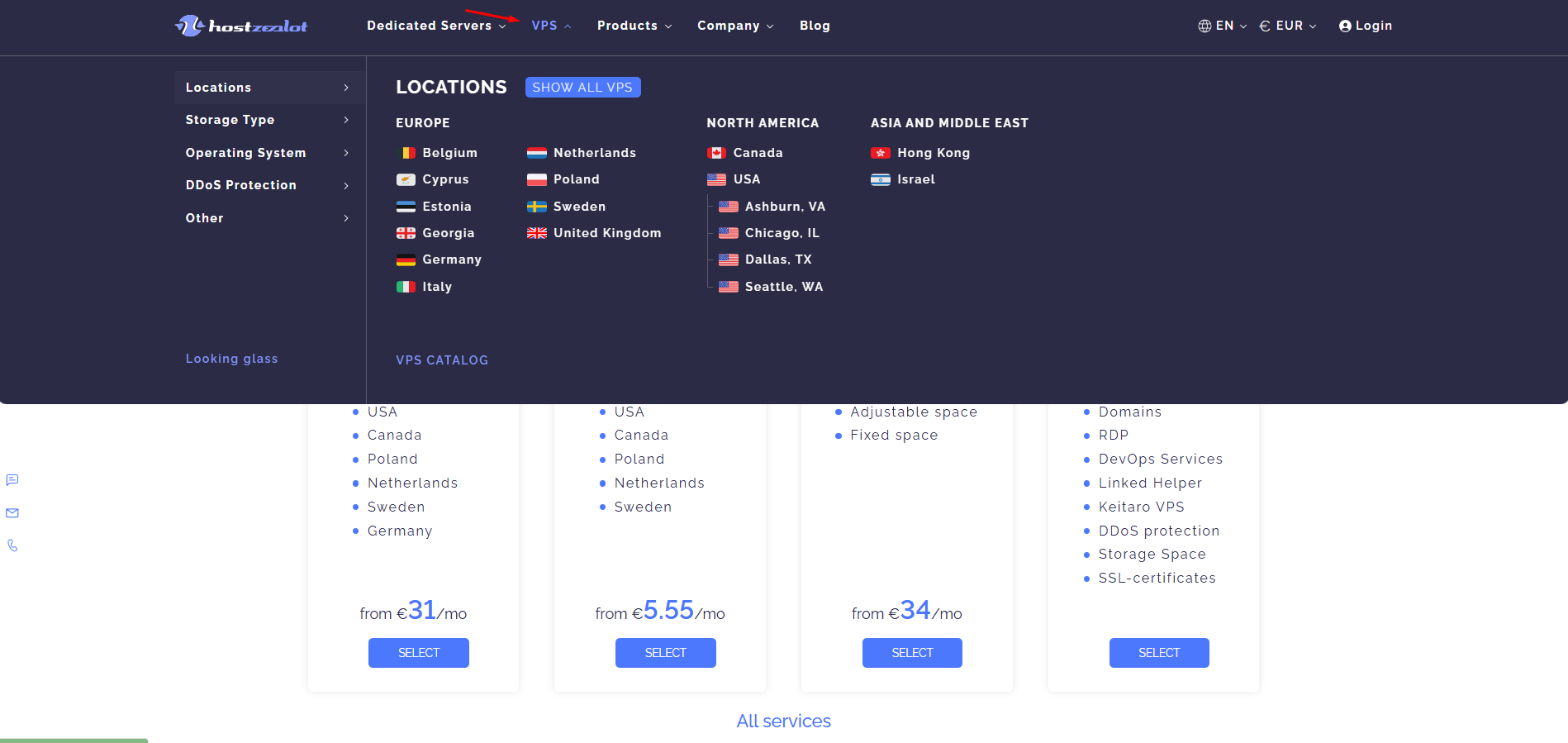Click the Chicago, IL flag icon
The image size is (1568, 743).
729,233
